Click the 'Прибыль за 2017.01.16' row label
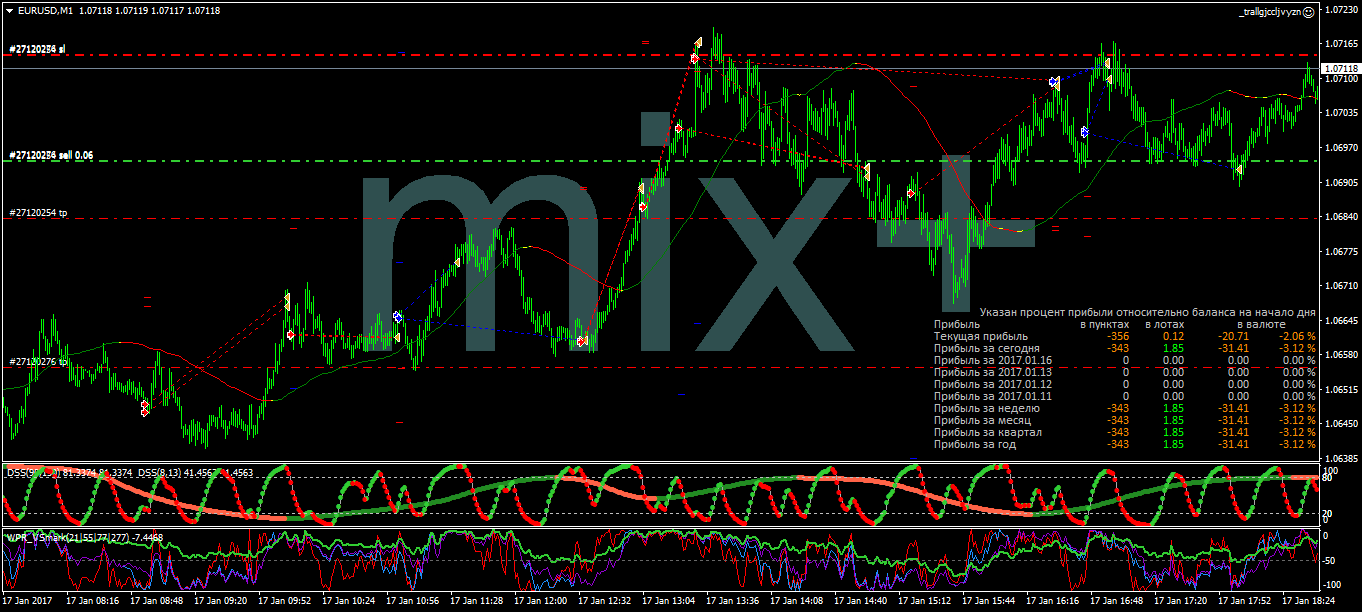 (x=993, y=360)
